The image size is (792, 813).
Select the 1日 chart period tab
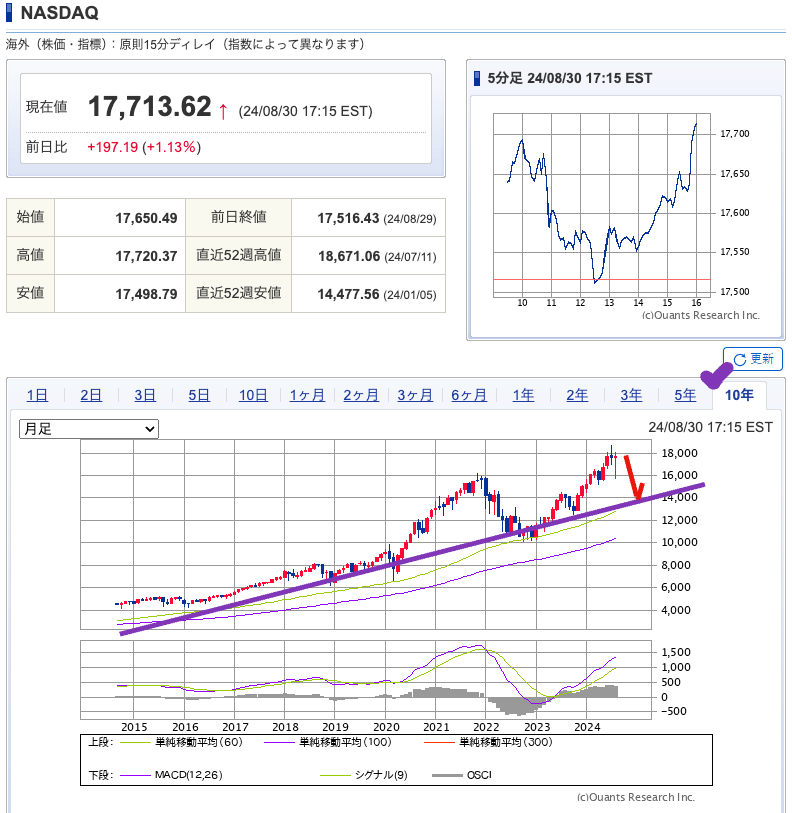(37, 395)
